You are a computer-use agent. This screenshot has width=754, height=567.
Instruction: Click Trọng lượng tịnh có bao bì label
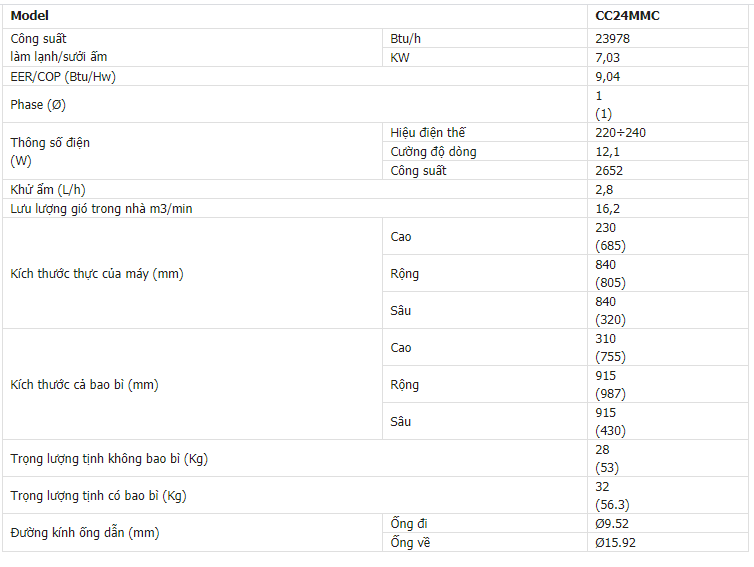point(98,496)
